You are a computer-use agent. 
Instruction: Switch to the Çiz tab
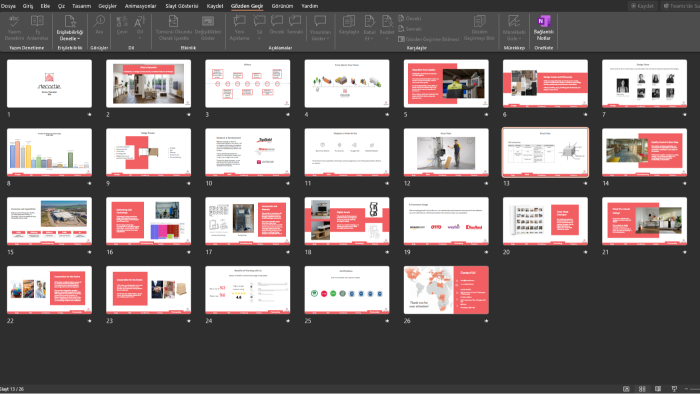(x=62, y=6)
